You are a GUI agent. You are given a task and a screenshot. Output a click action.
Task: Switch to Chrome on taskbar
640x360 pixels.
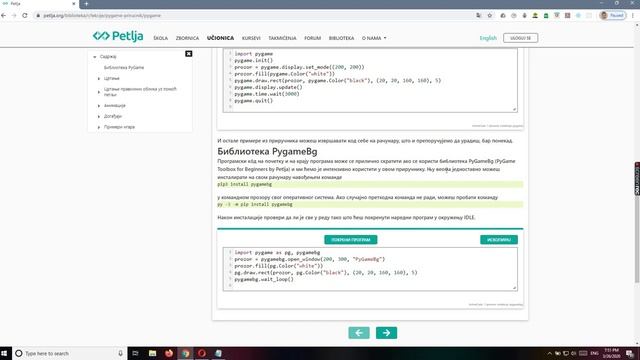click(x=185, y=353)
